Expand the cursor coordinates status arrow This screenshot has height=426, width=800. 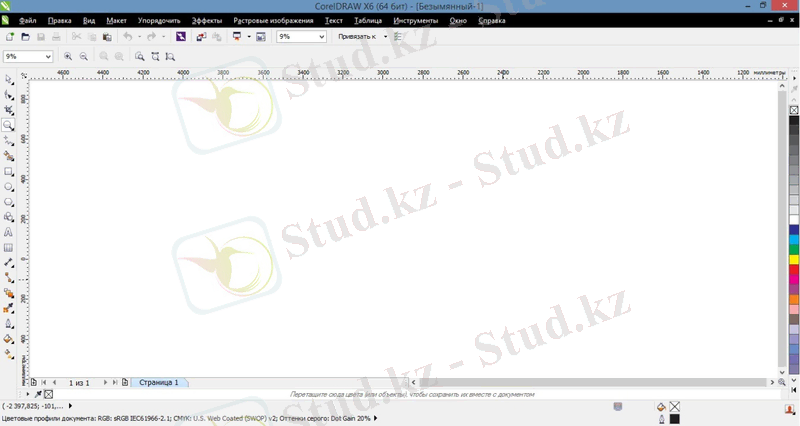coord(70,406)
